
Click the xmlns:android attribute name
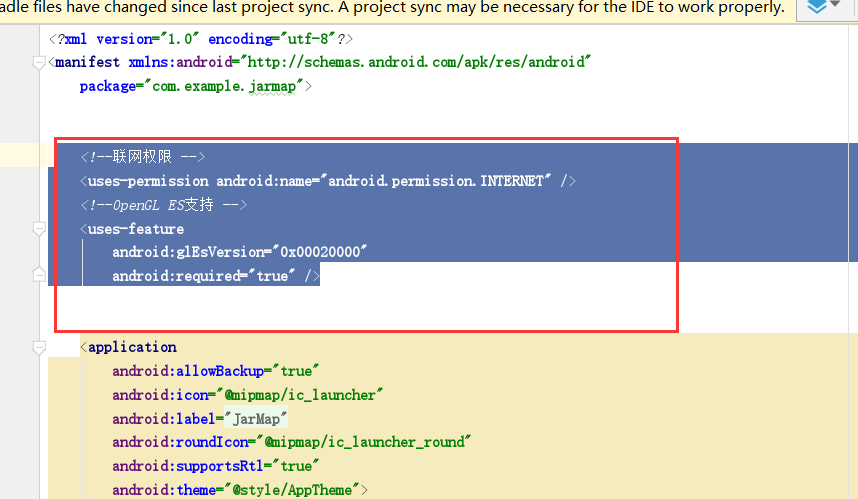click(x=181, y=62)
